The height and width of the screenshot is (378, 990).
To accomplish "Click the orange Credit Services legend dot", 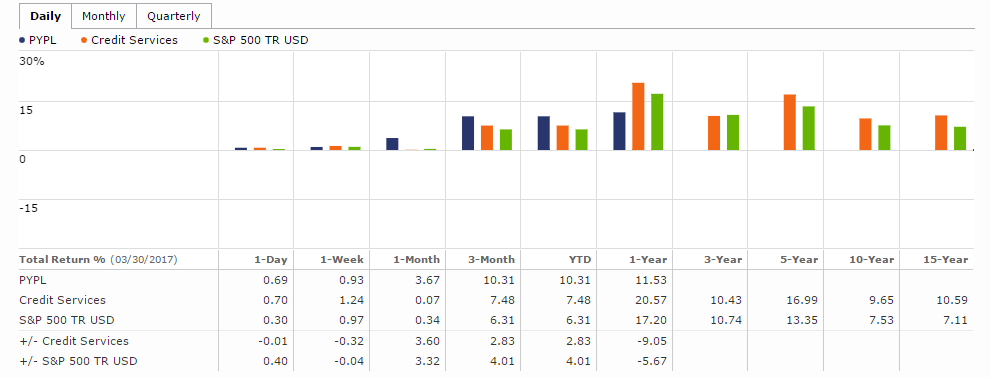I will (x=84, y=40).
